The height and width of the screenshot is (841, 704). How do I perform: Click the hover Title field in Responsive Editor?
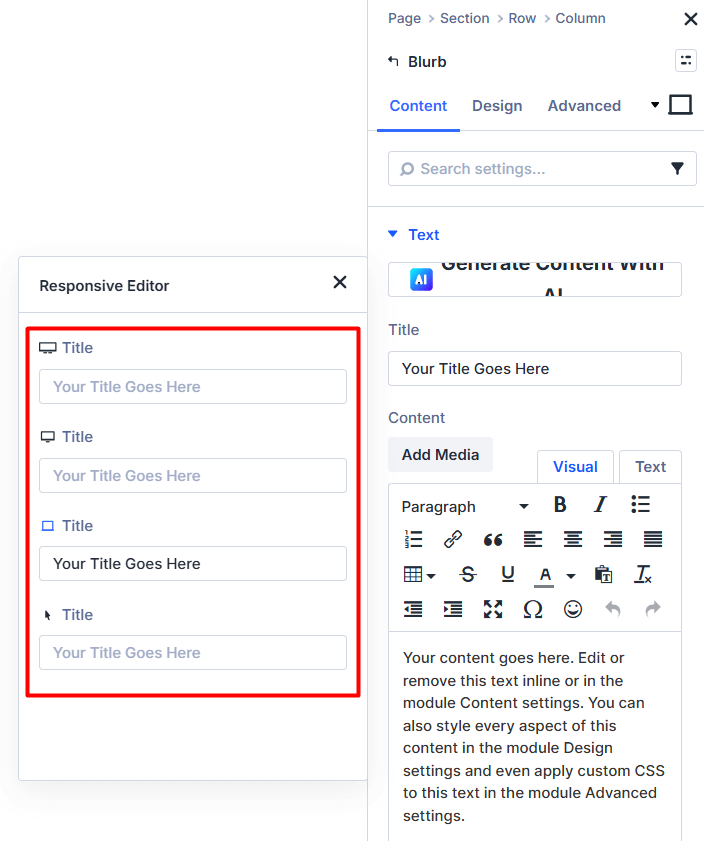click(192, 652)
